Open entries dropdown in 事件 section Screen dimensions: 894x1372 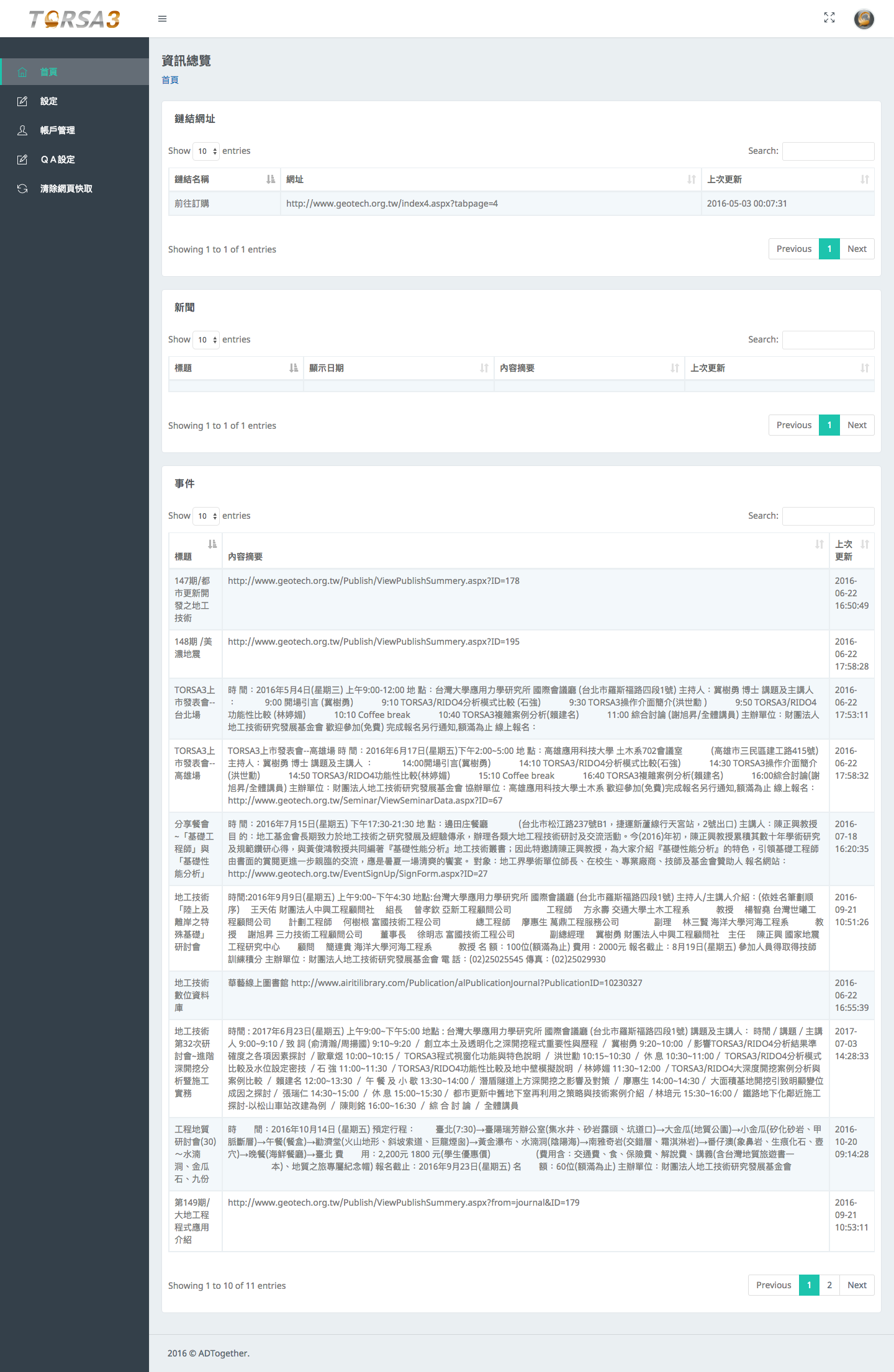(206, 516)
